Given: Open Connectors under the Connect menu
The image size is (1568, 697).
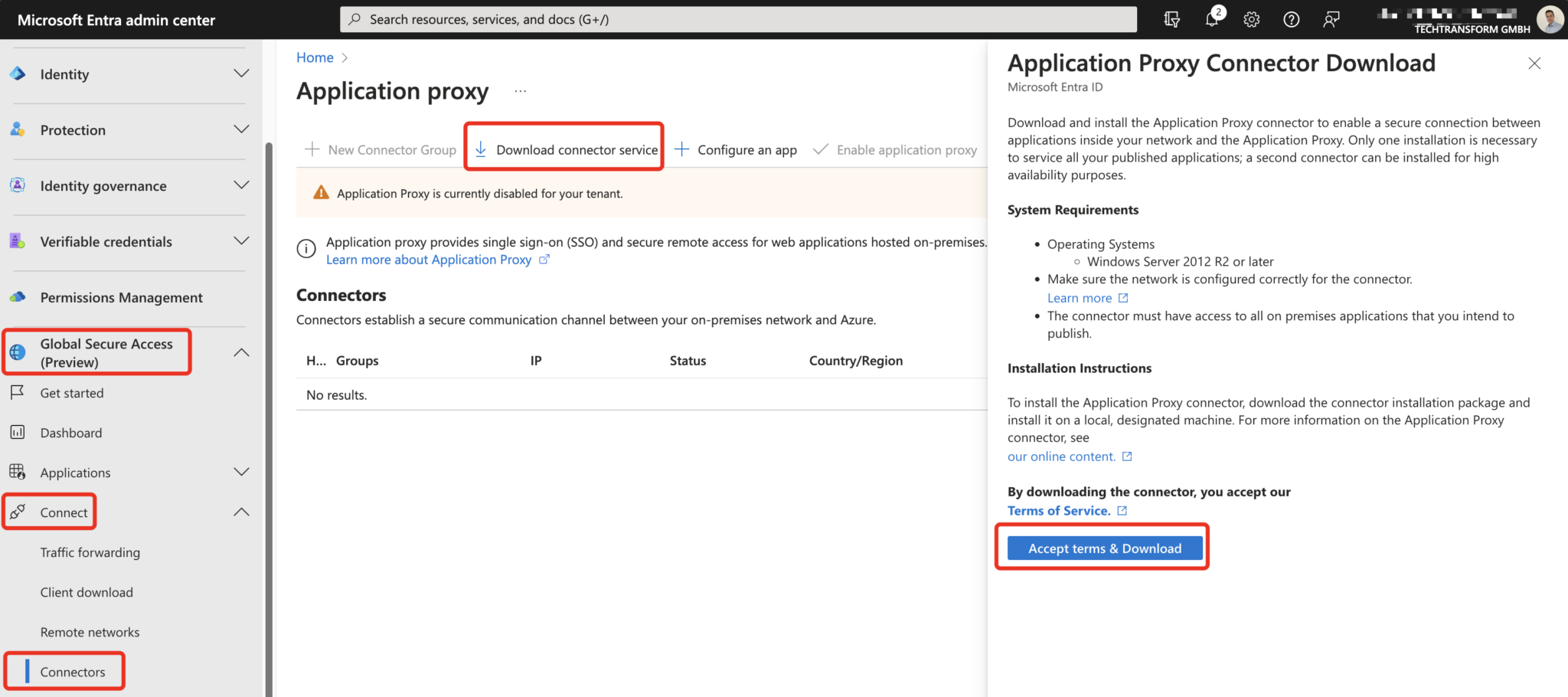Looking at the screenshot, I should pyautogui.click(x=73, y=671).
